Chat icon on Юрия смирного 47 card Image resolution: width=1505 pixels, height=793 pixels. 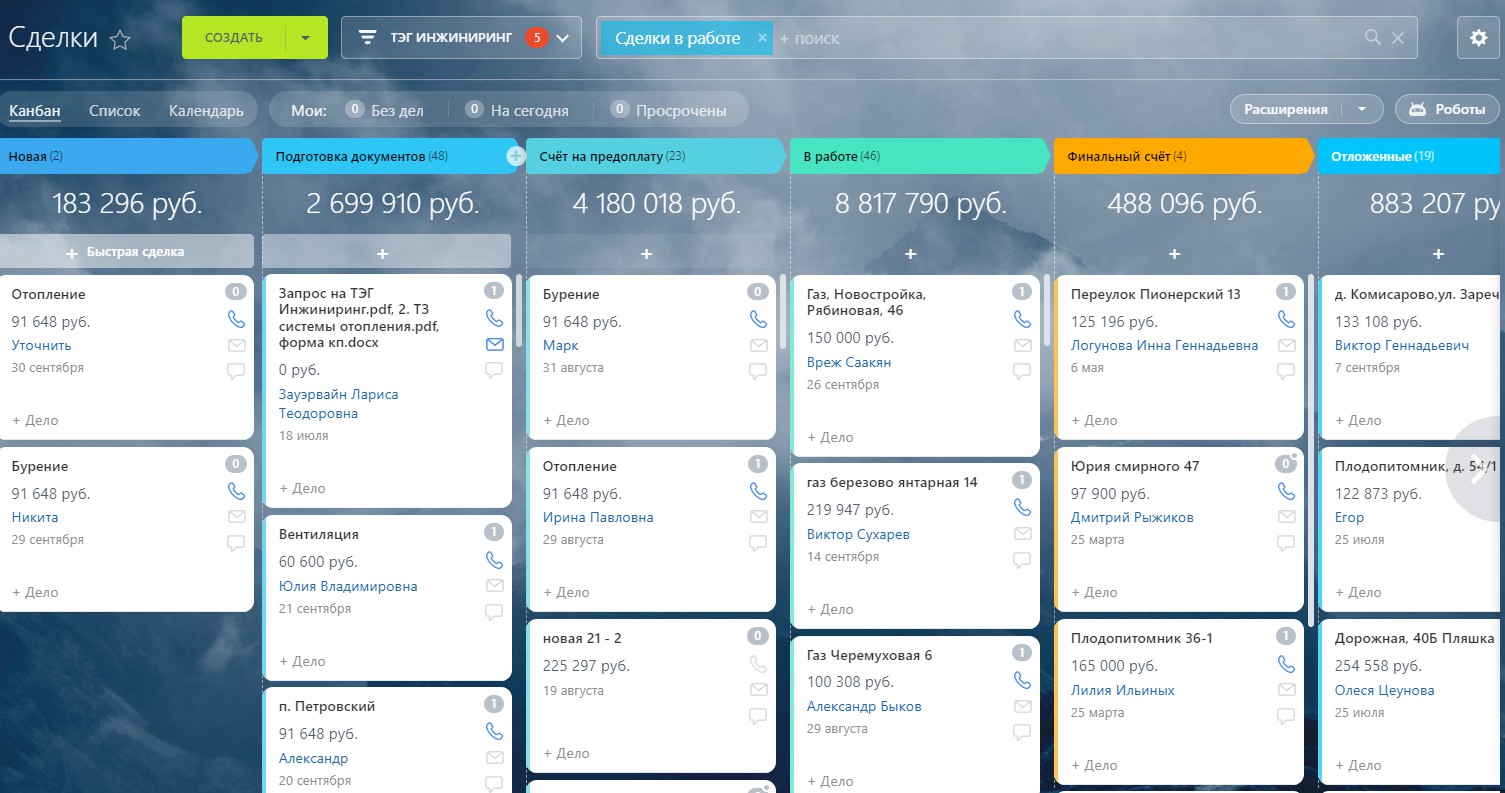[x=1286, y=544]
